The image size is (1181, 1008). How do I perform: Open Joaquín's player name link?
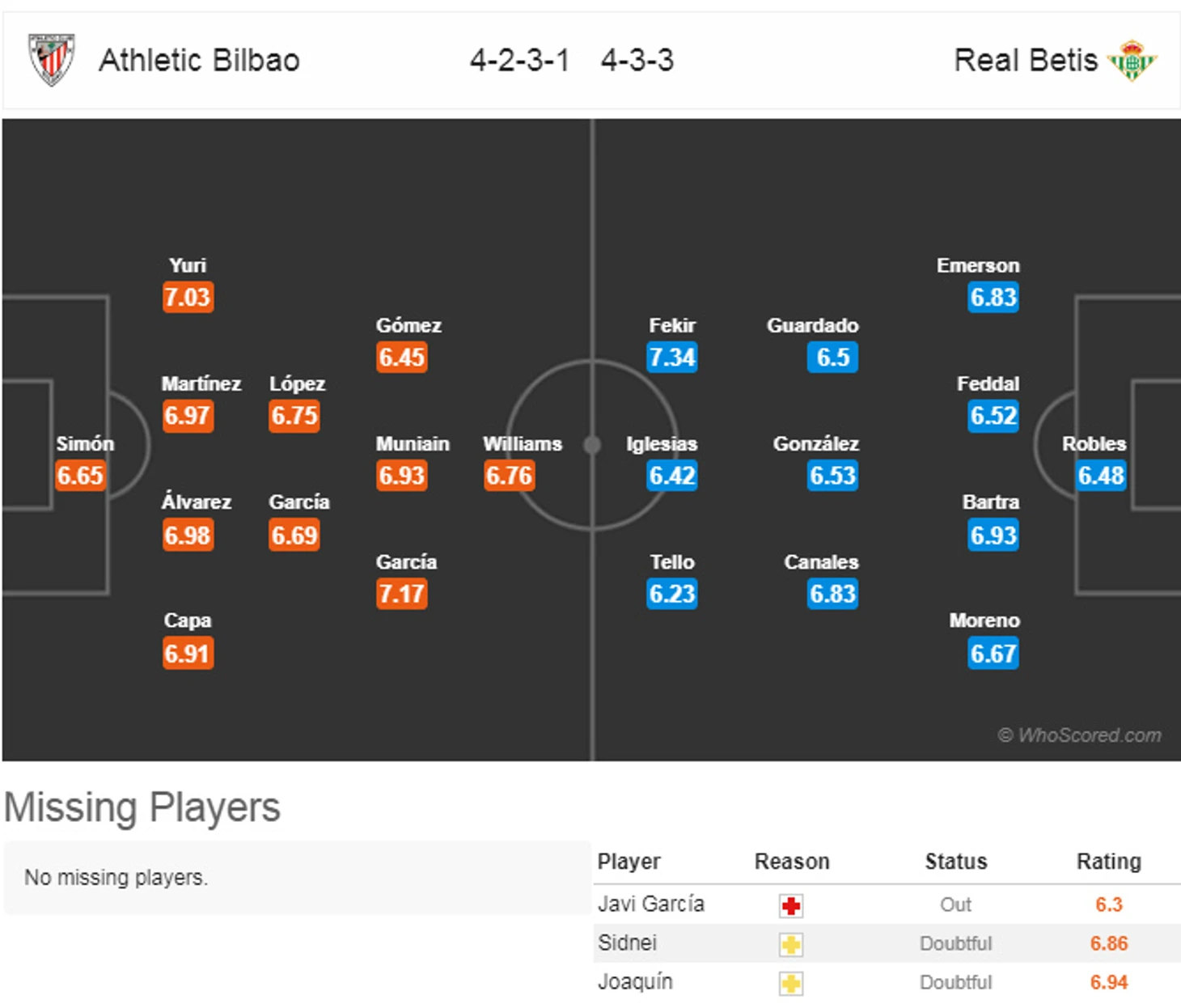point(635,981)
